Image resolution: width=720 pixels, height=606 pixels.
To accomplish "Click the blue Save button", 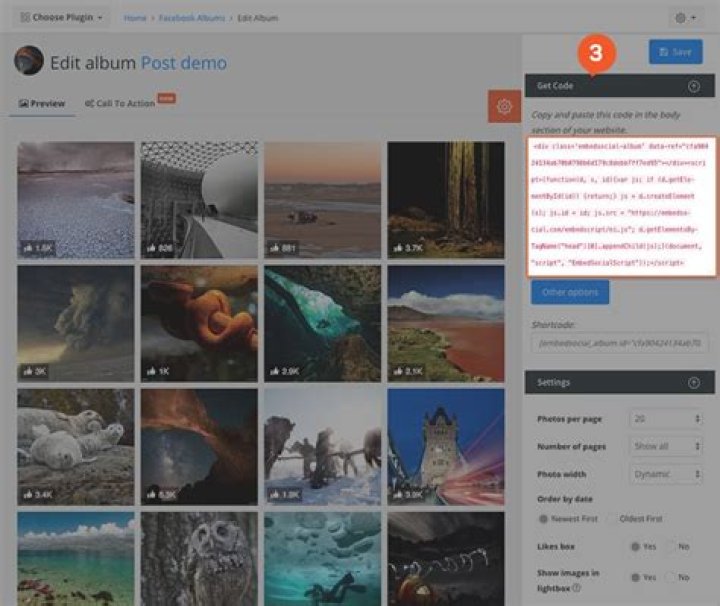I will pos(675,52).
